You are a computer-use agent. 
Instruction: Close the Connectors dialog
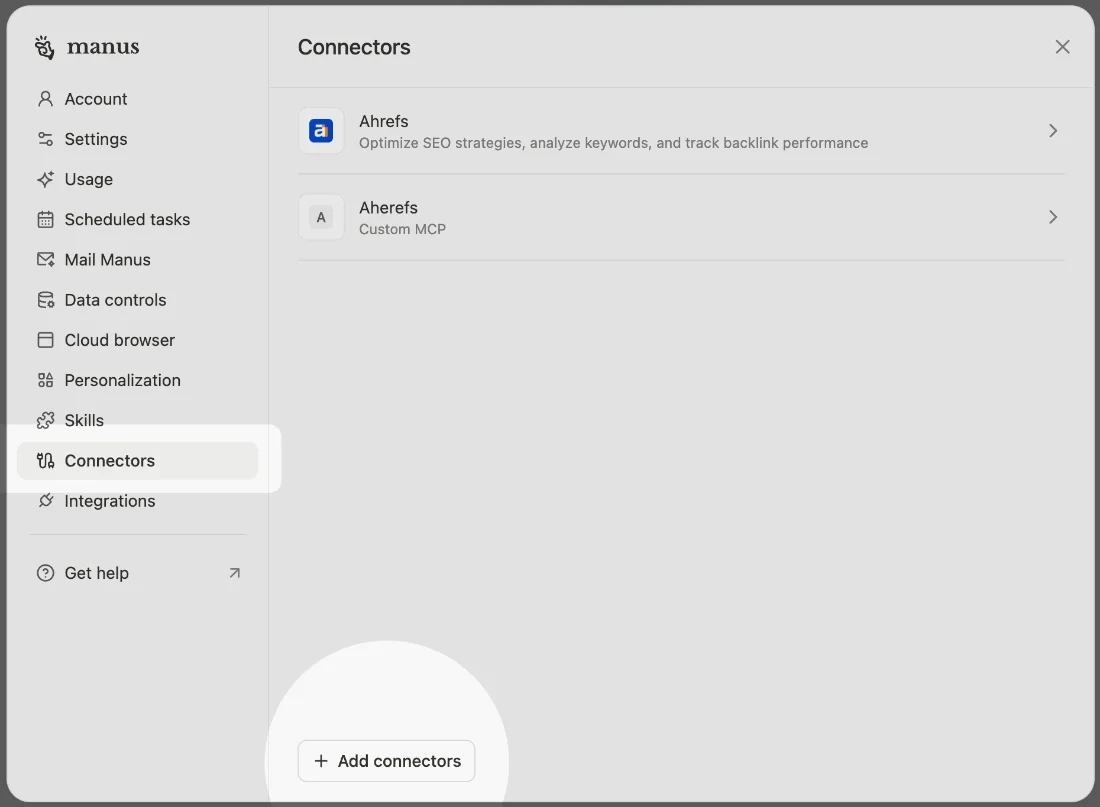(x=1063, y=47)
